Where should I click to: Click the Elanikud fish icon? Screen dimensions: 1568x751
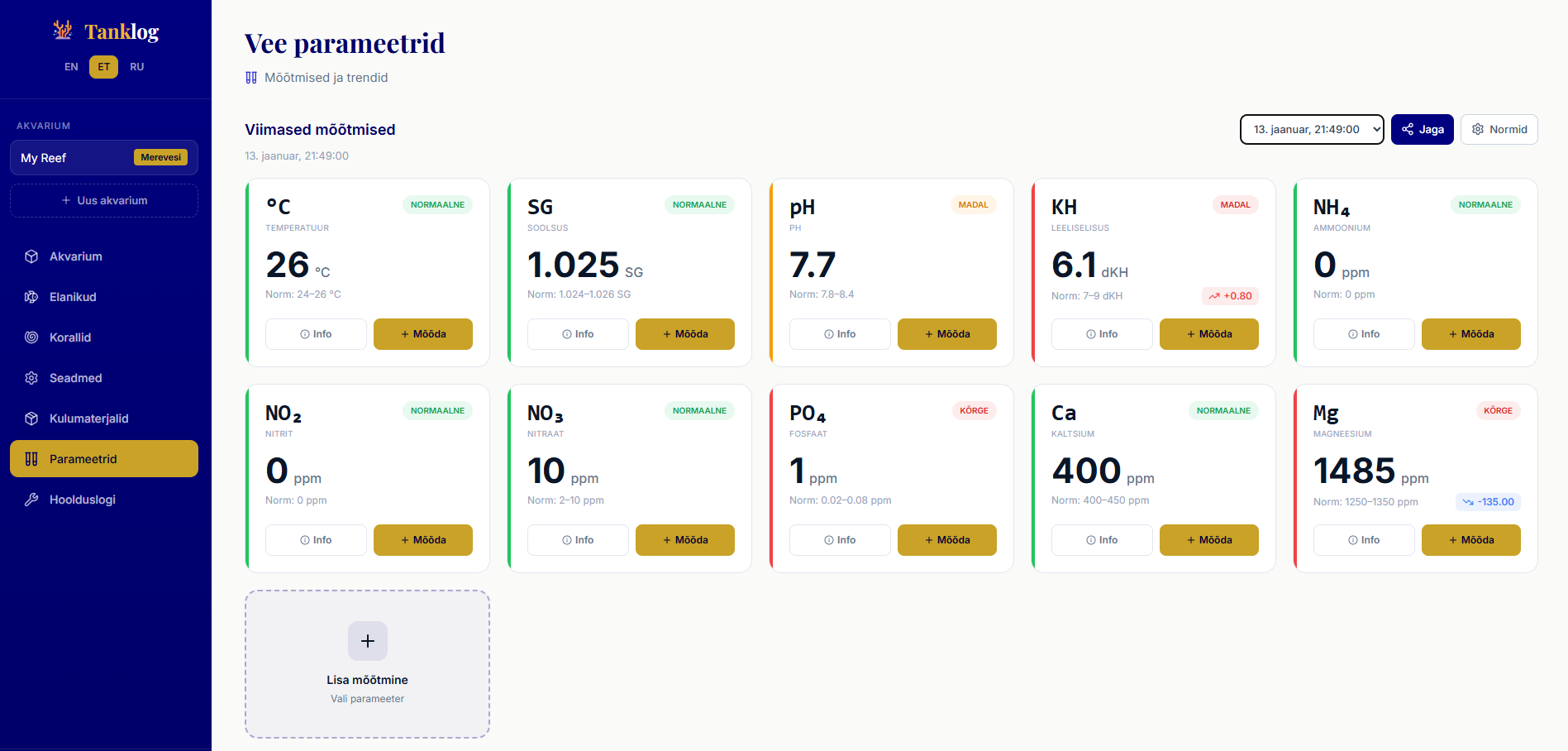(31, 297)
